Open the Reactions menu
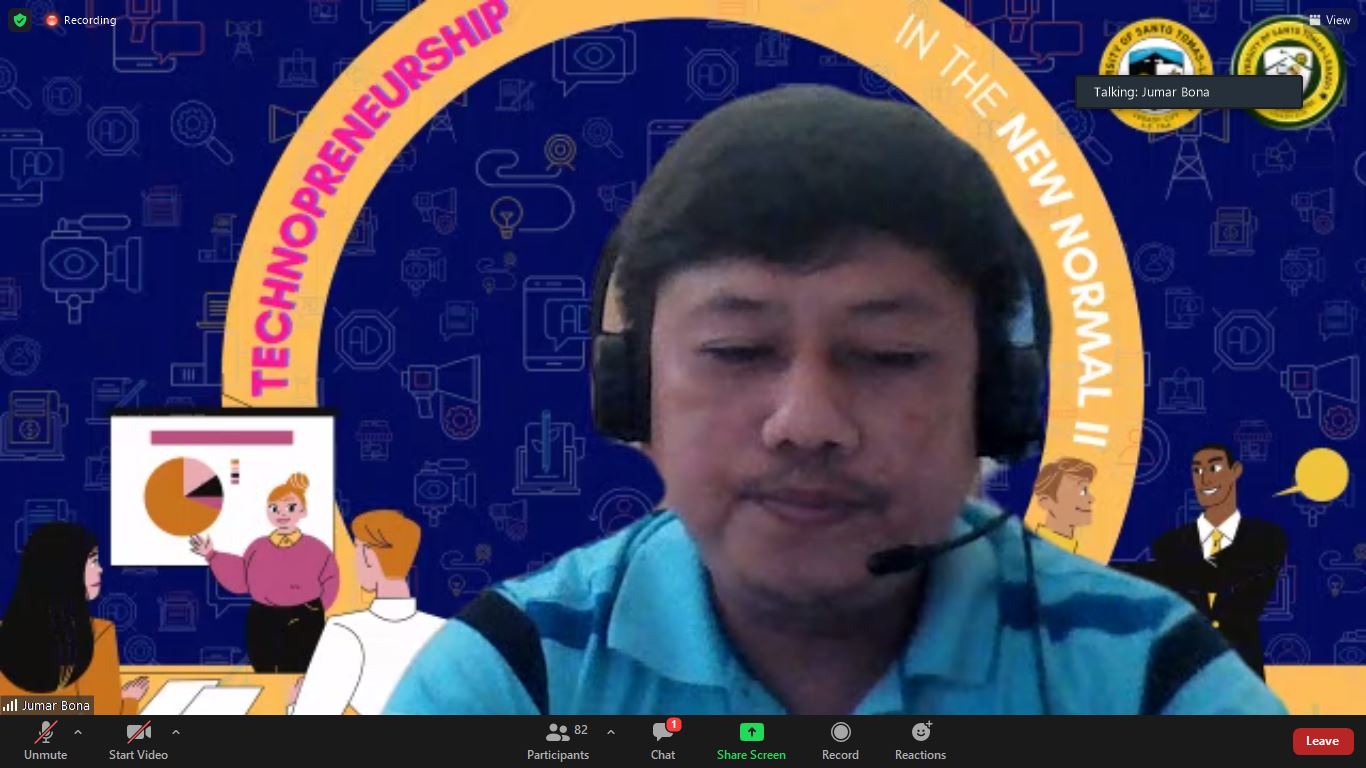 920,741
